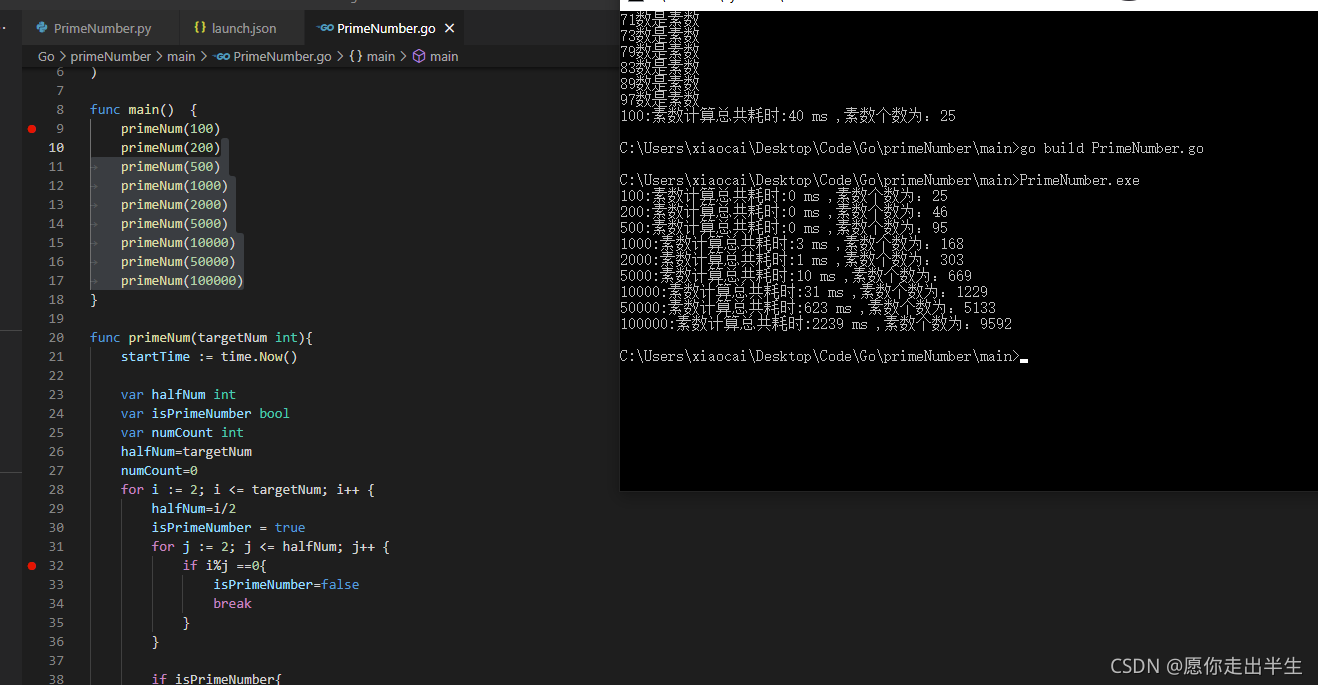Click terminal result line for 5000 showing 669
This screenshot has width=1318, height=685.
796,276
